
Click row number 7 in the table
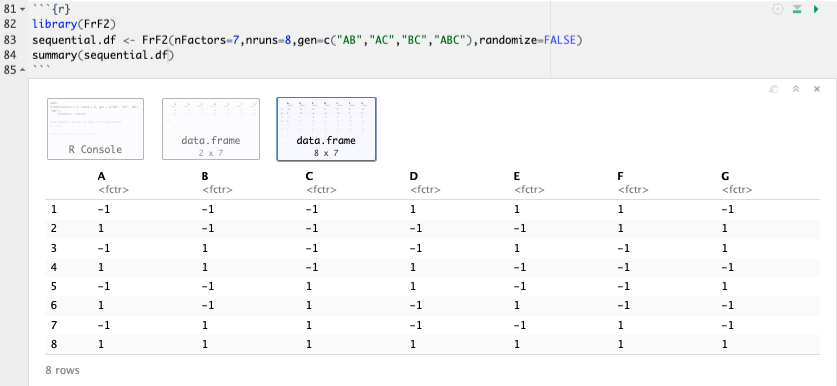(53, 325)
